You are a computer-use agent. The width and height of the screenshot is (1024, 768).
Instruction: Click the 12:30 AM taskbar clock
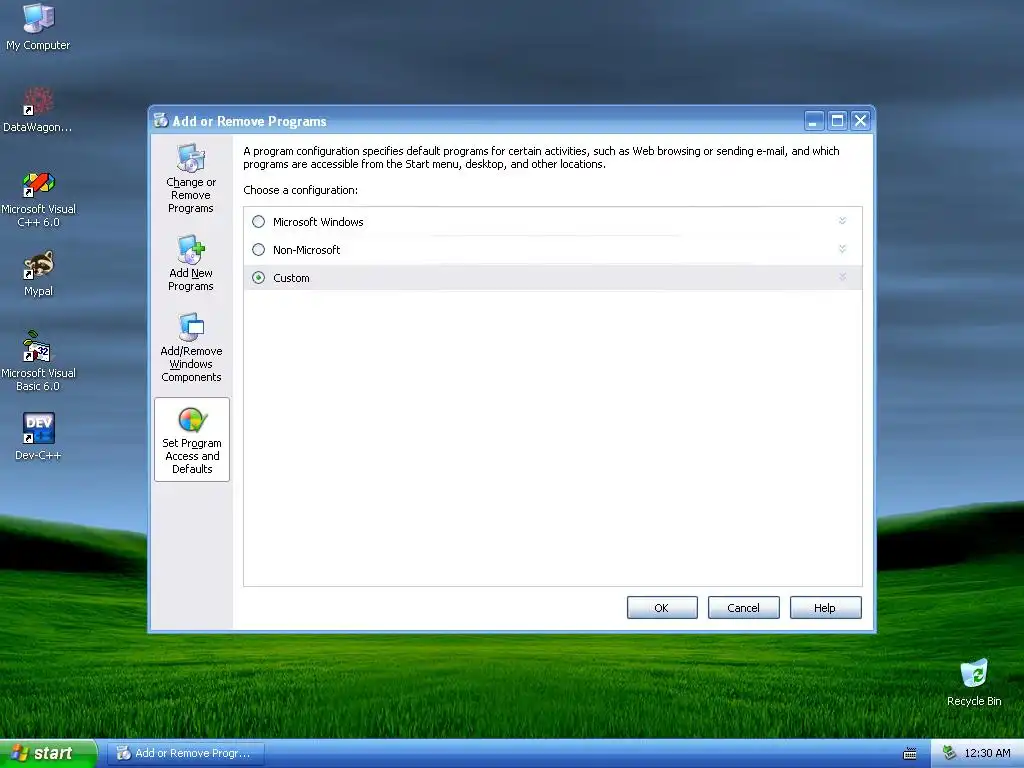pyautogui.click(x=987, y=753)
